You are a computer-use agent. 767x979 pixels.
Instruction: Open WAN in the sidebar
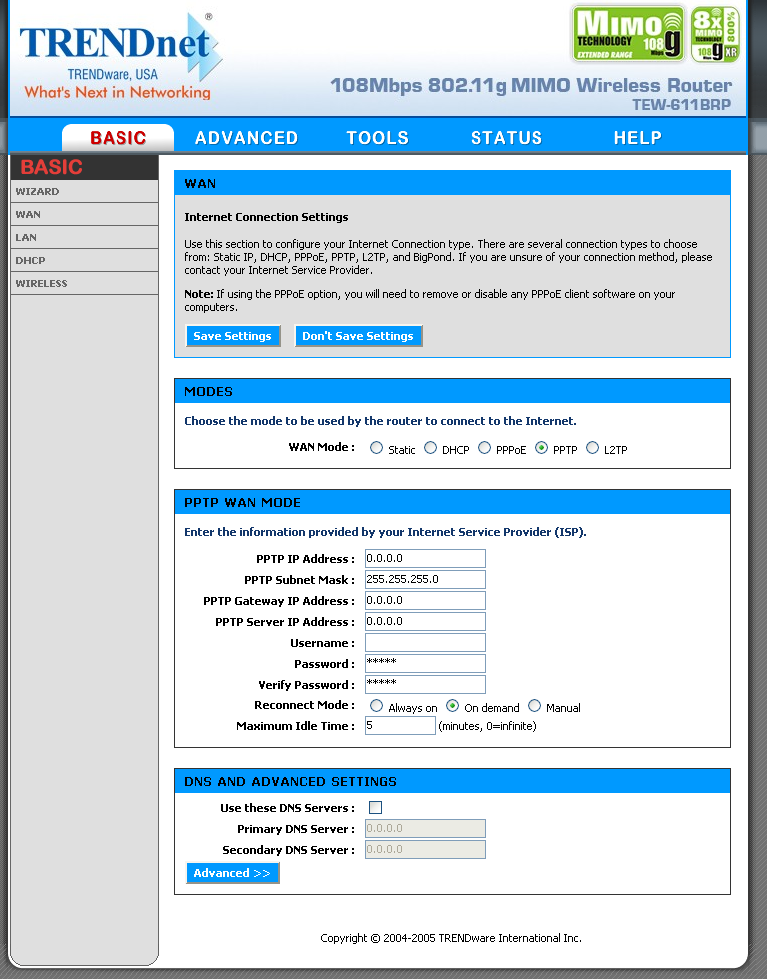click(x=84, y=214)
